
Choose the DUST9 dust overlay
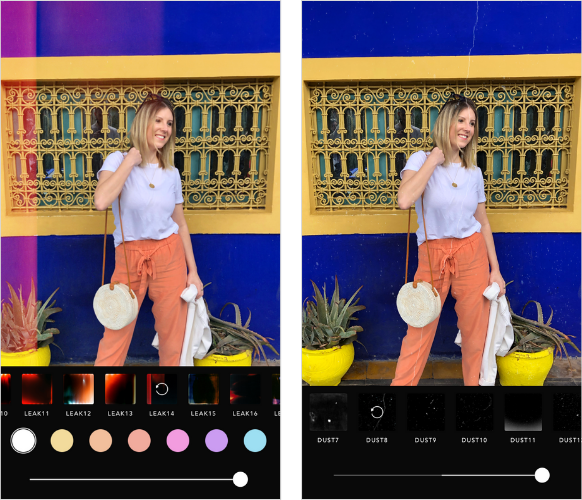point(425,412)
